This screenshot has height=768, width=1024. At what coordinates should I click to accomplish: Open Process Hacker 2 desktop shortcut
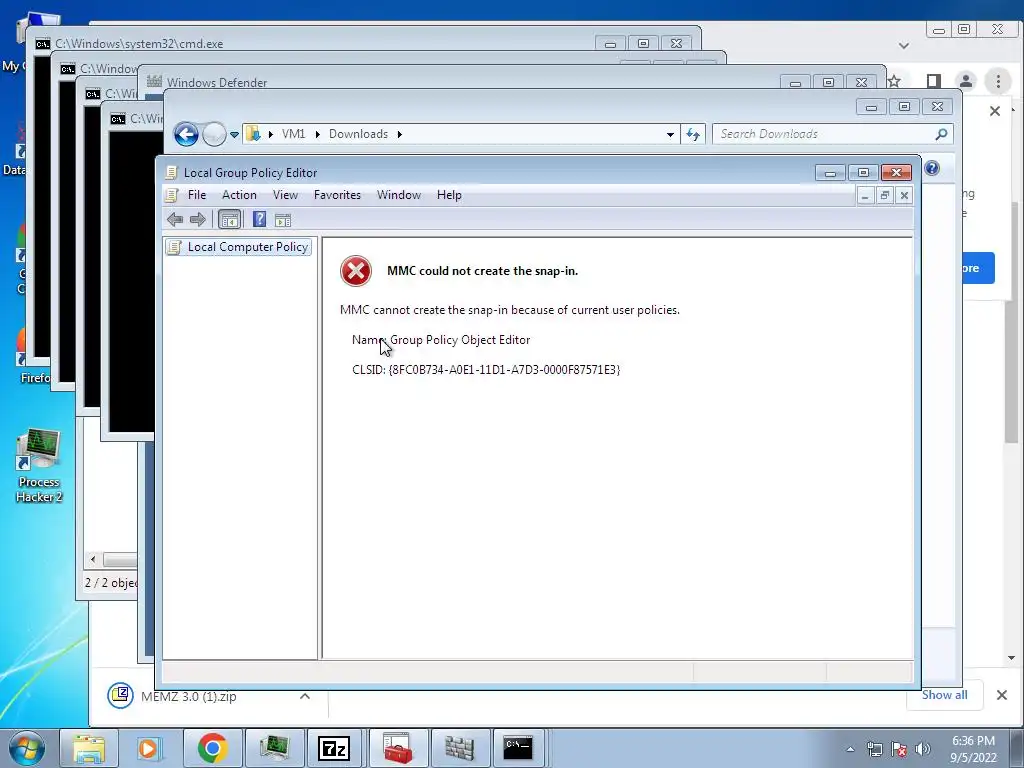coord(39,465)
